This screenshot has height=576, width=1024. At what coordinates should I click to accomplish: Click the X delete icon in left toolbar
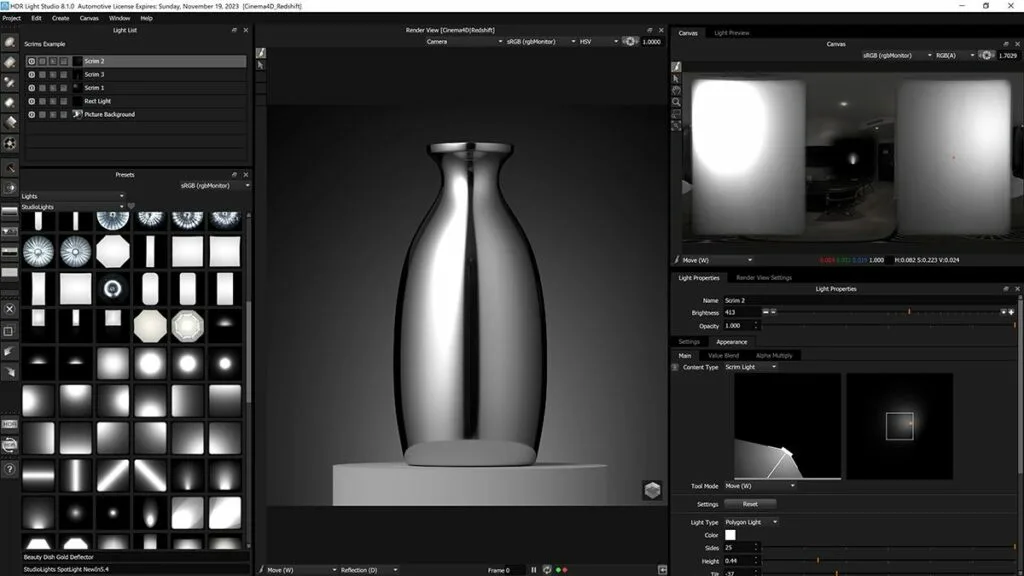pos(10,310)
